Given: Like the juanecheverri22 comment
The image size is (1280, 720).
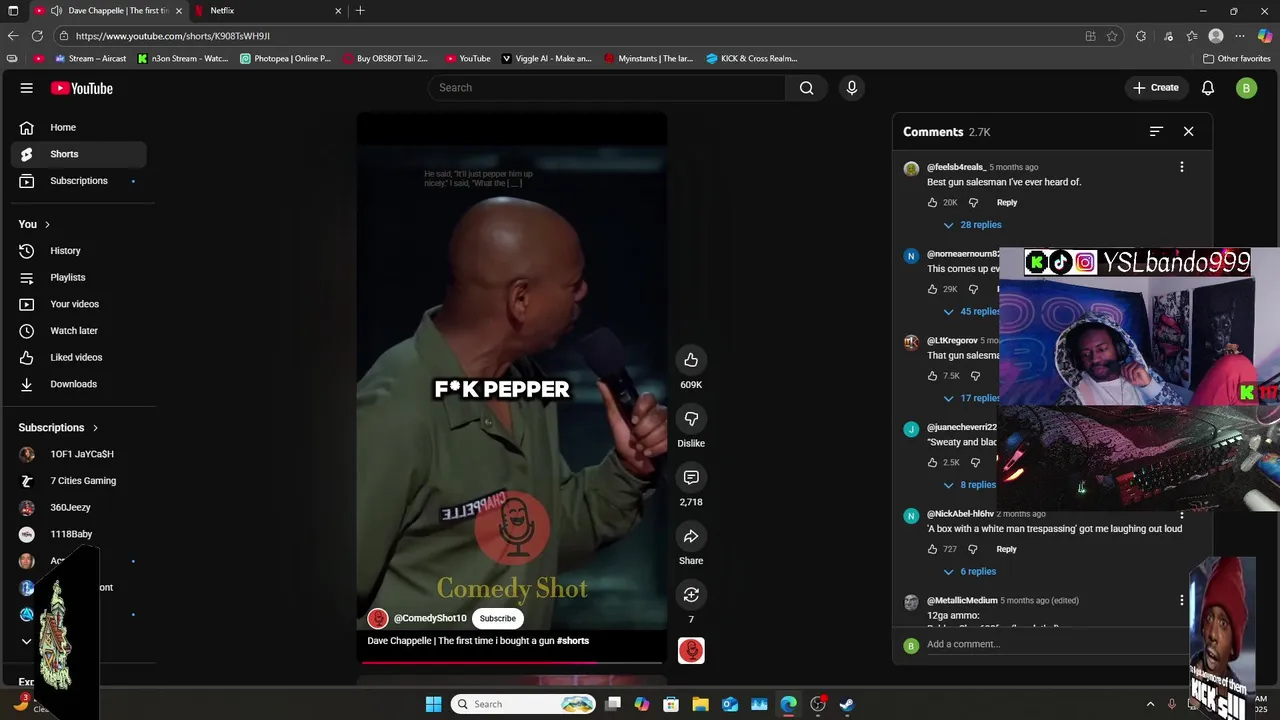Looking at the screenshot, I should [x=933, y=463].
